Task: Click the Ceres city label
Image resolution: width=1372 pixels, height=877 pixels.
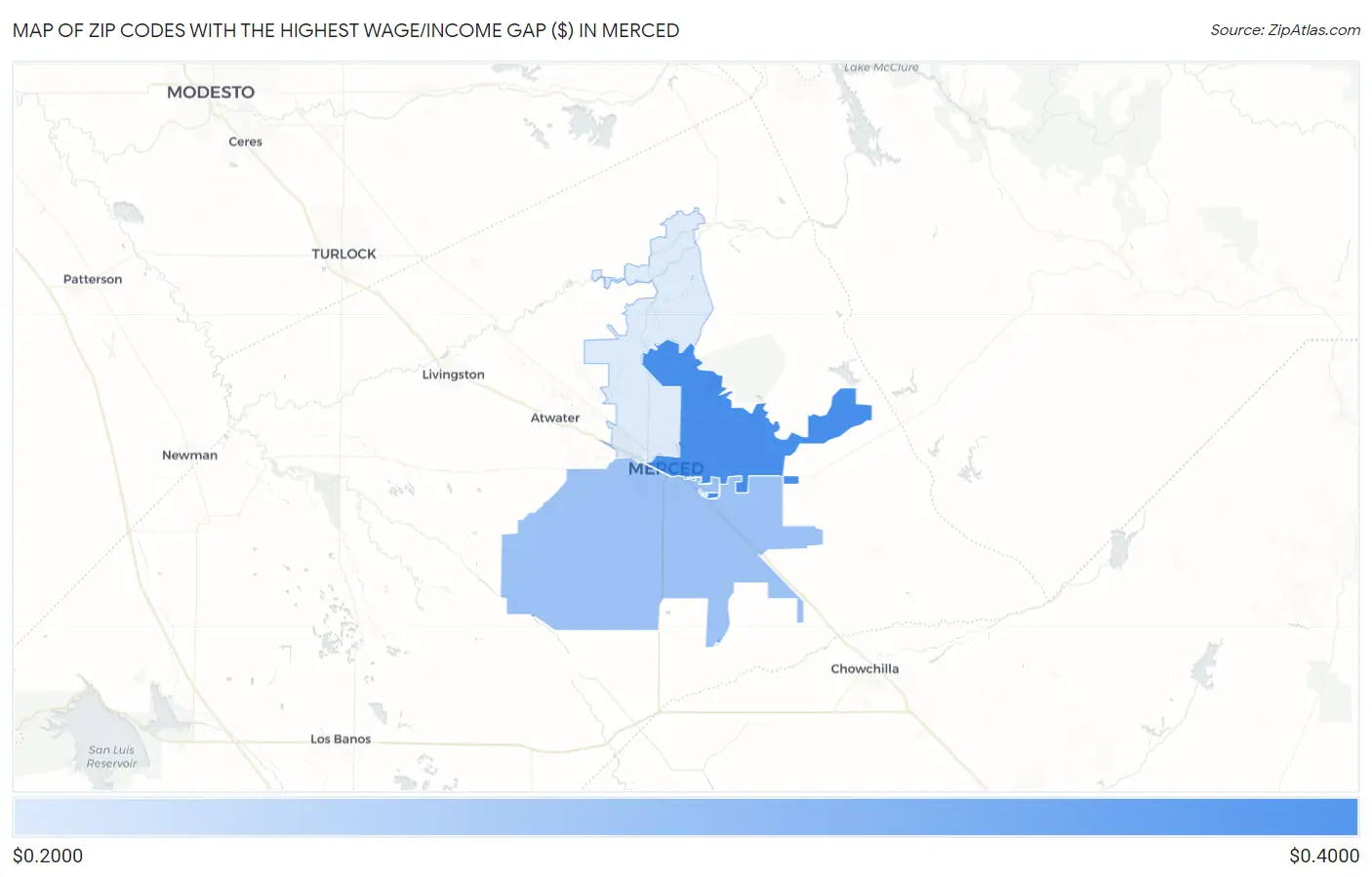Action: (245, 141)
